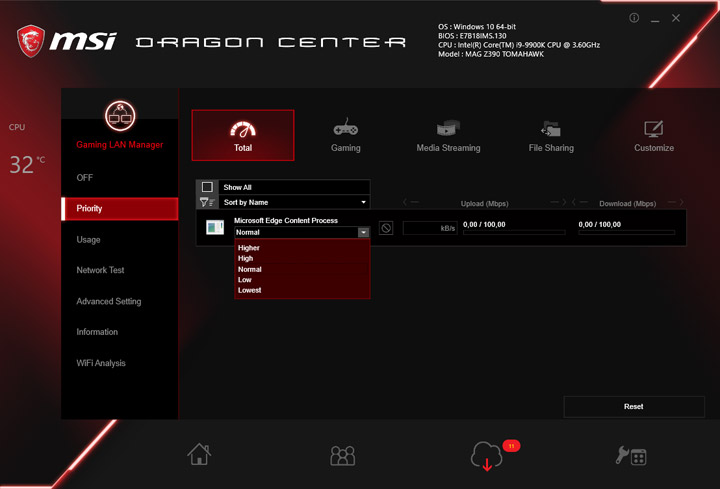Viewport: 720px width, 489px height.
Task: Click the CPU temperature 32 °C reading
Action: (27, 164)
